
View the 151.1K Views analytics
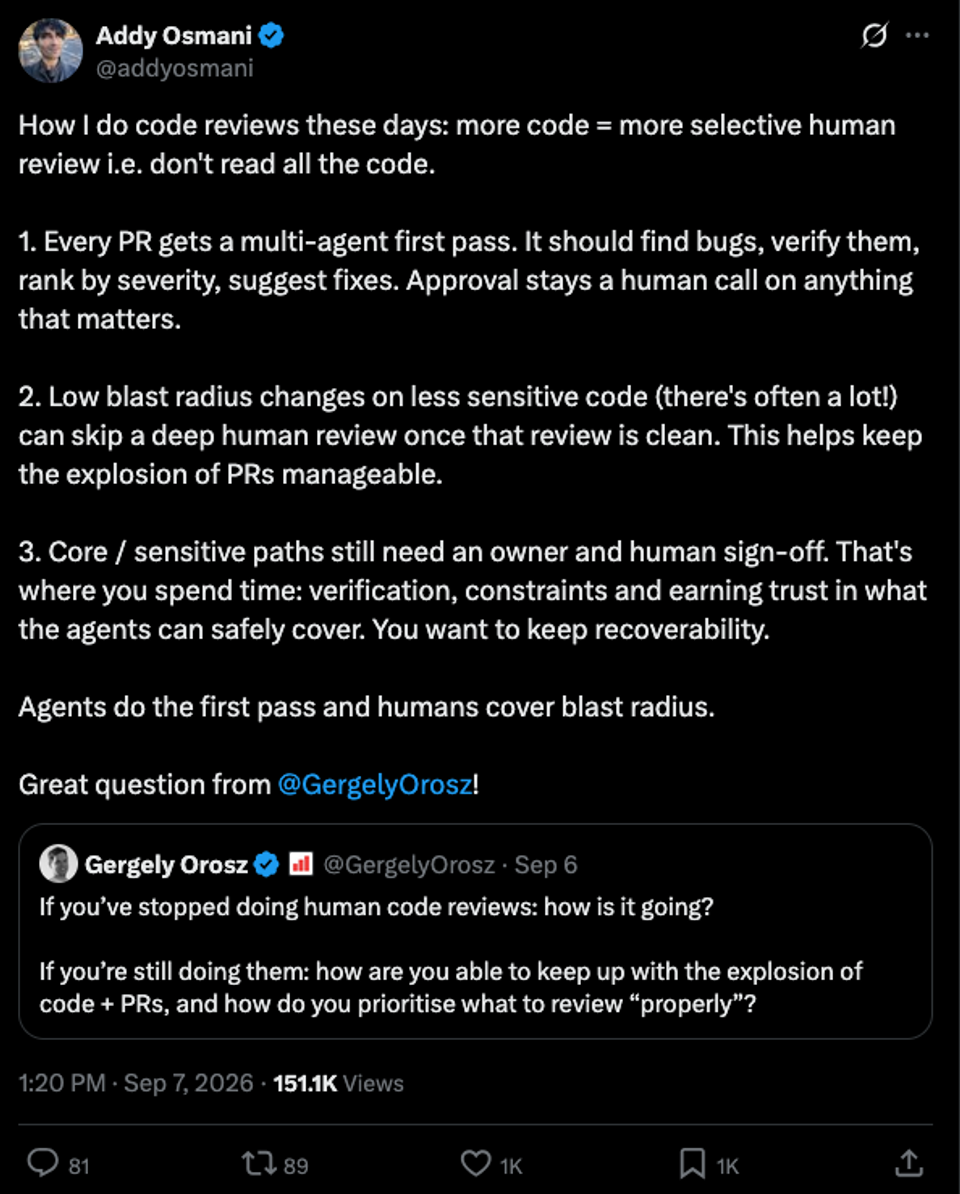point(338,1083)
